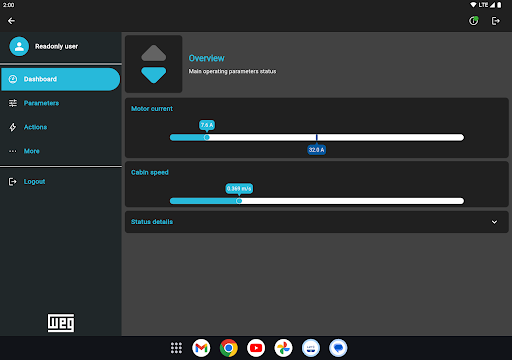Open the Actions menu item
This screenshot has width=512, height=360.
coord(60,127)
